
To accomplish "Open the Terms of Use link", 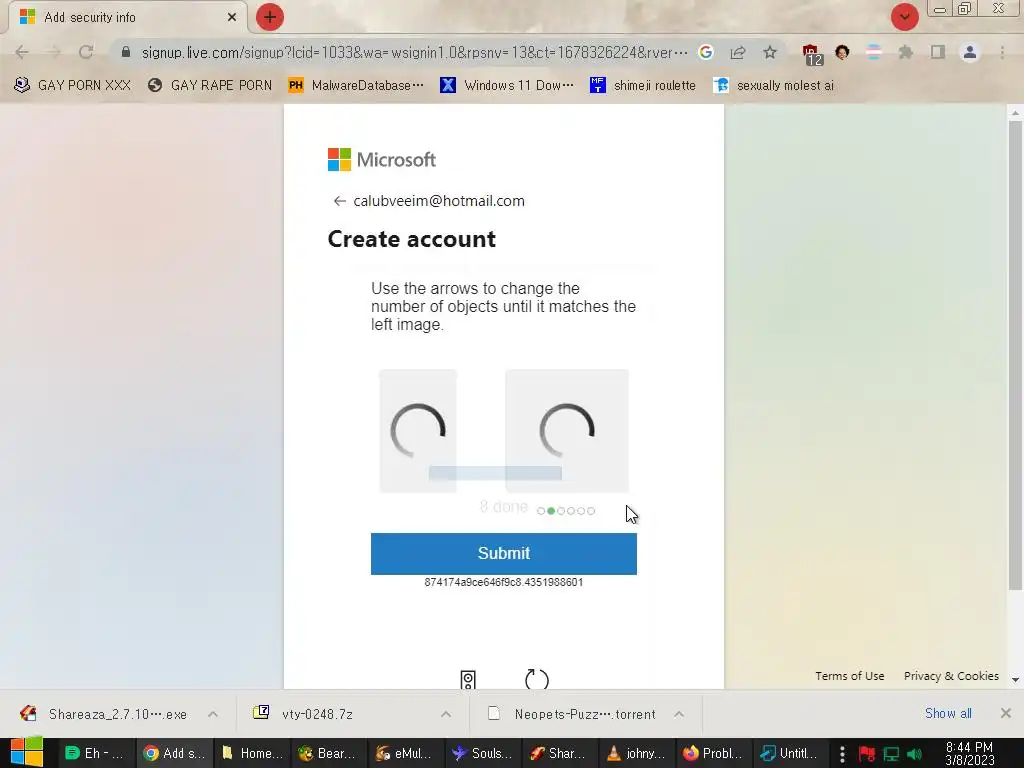I will click(849, 676).
